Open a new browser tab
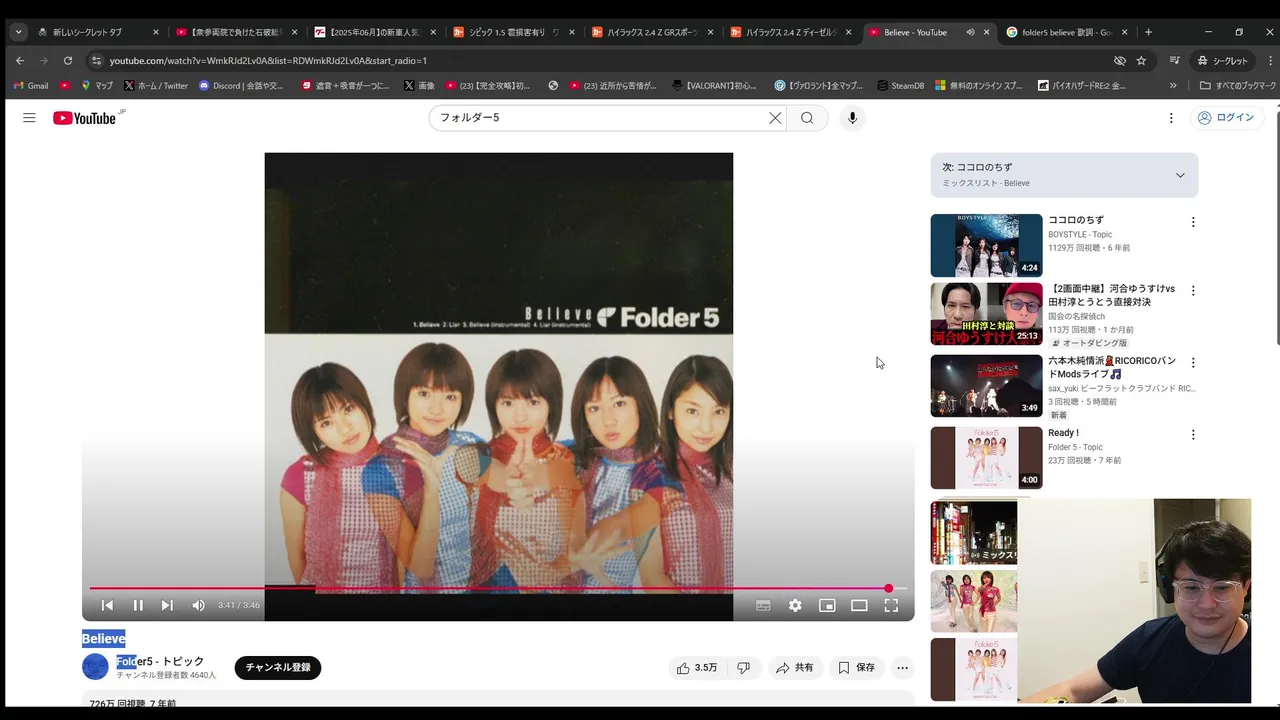Screen dimensions: 1280x720 click(x=1148, y=32)
